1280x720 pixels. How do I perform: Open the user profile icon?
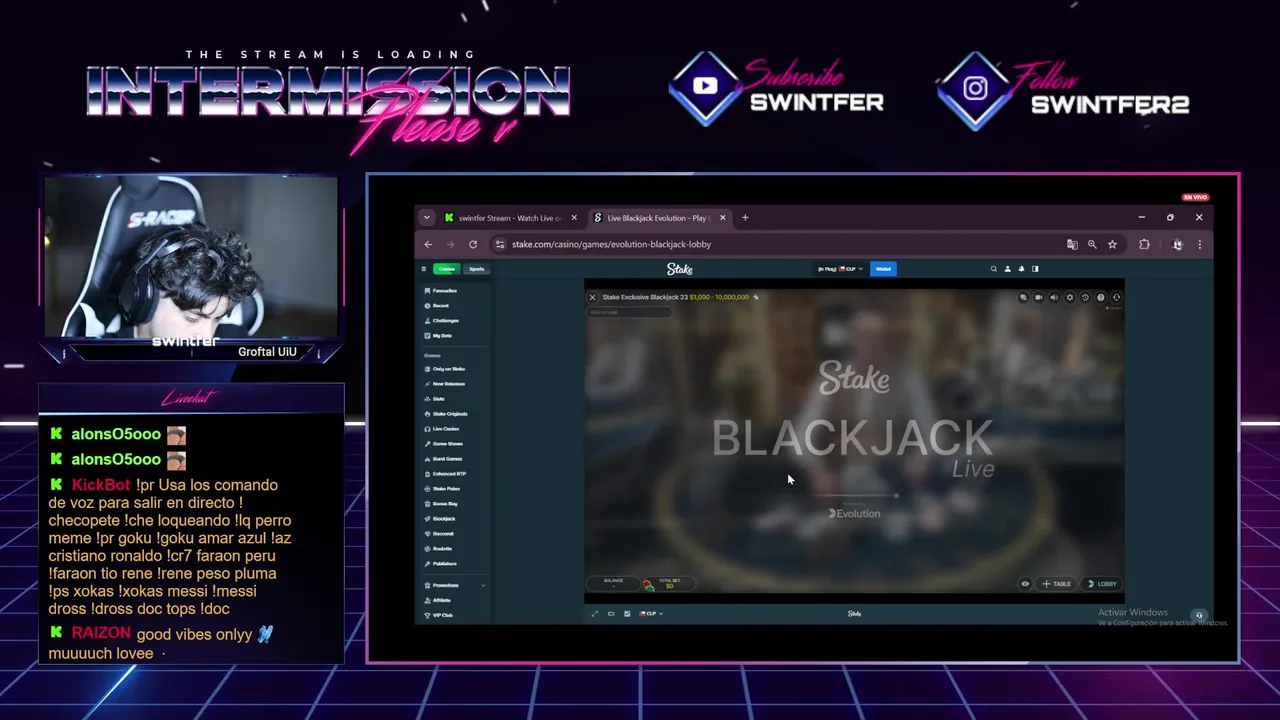[1007, 269]
